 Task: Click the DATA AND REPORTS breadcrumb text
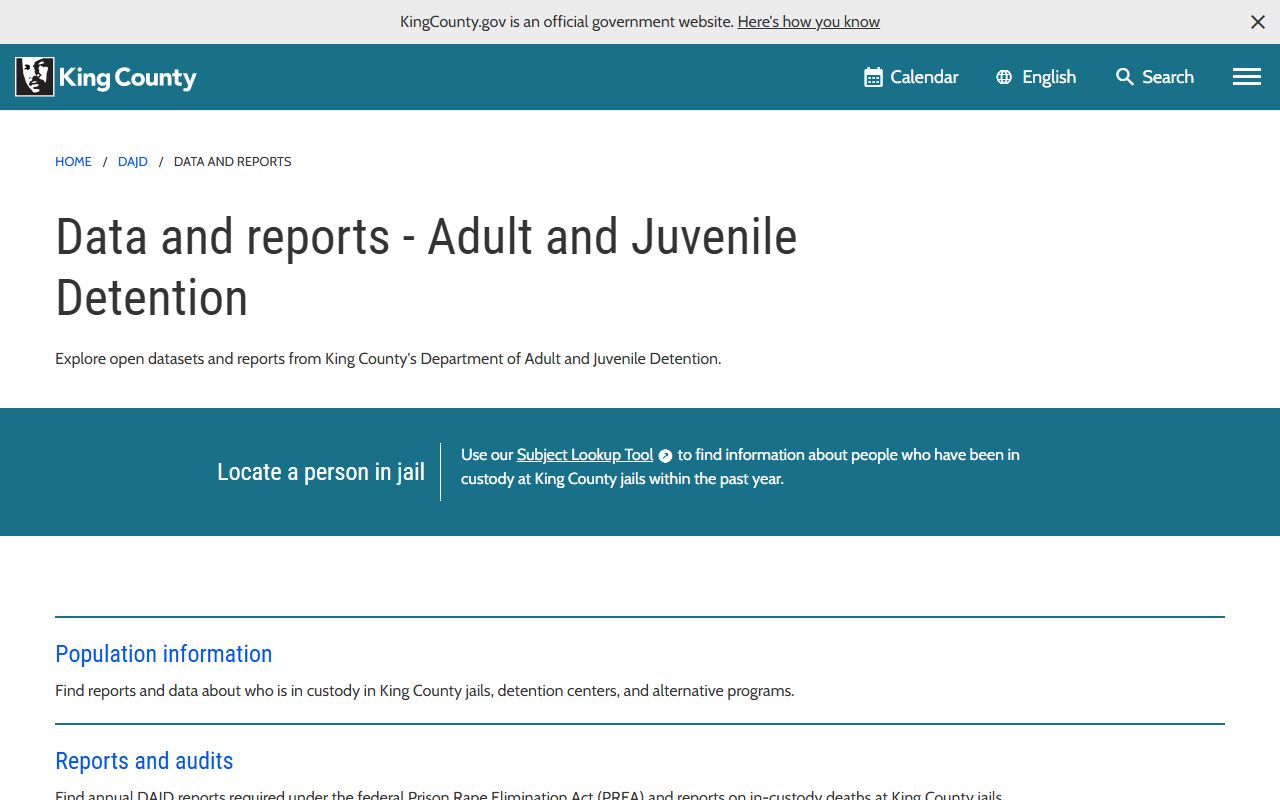[x=233, y=161]
